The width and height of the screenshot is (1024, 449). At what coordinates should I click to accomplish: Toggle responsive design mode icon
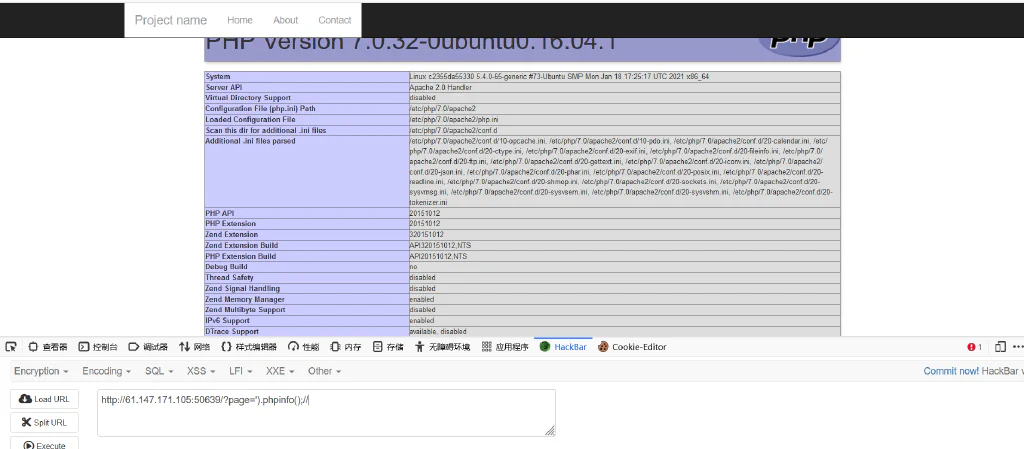999,347
